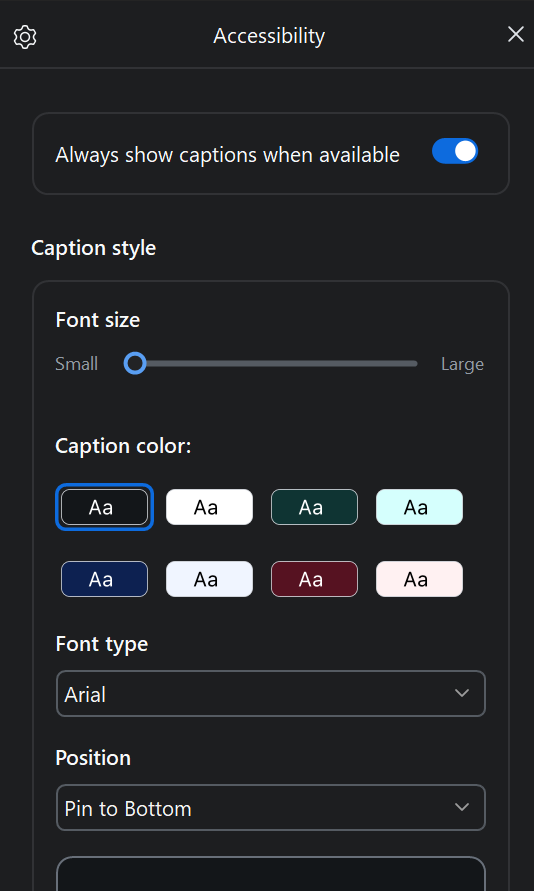Click the Small label beside the slider
The width and height of the screenshot is (534, 891).
point(77,364)
